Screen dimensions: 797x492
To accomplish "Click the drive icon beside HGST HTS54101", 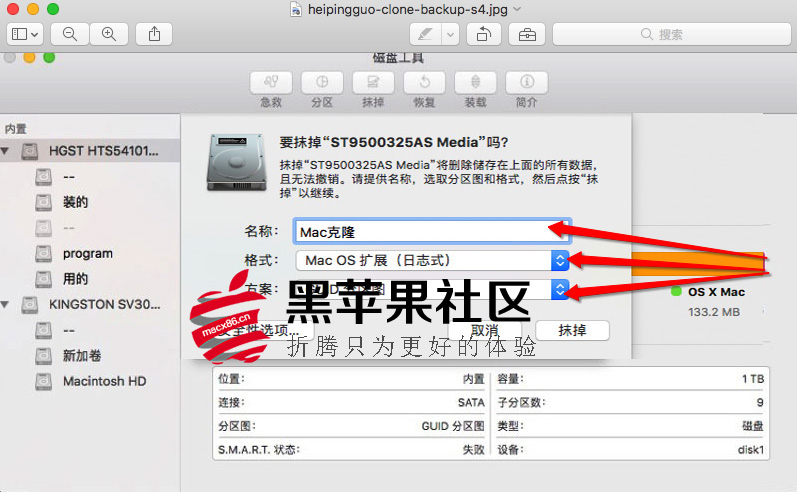I will [30, 151].
